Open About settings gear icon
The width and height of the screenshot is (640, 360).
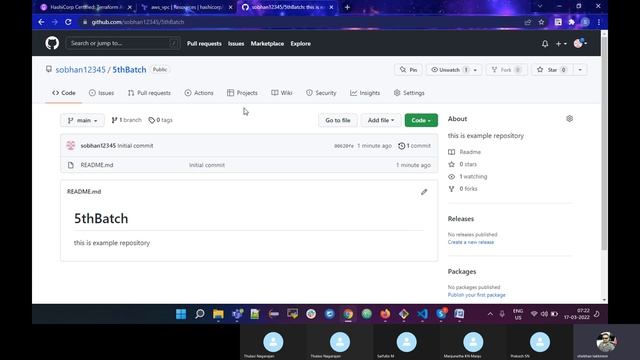[x=569, y=119]
